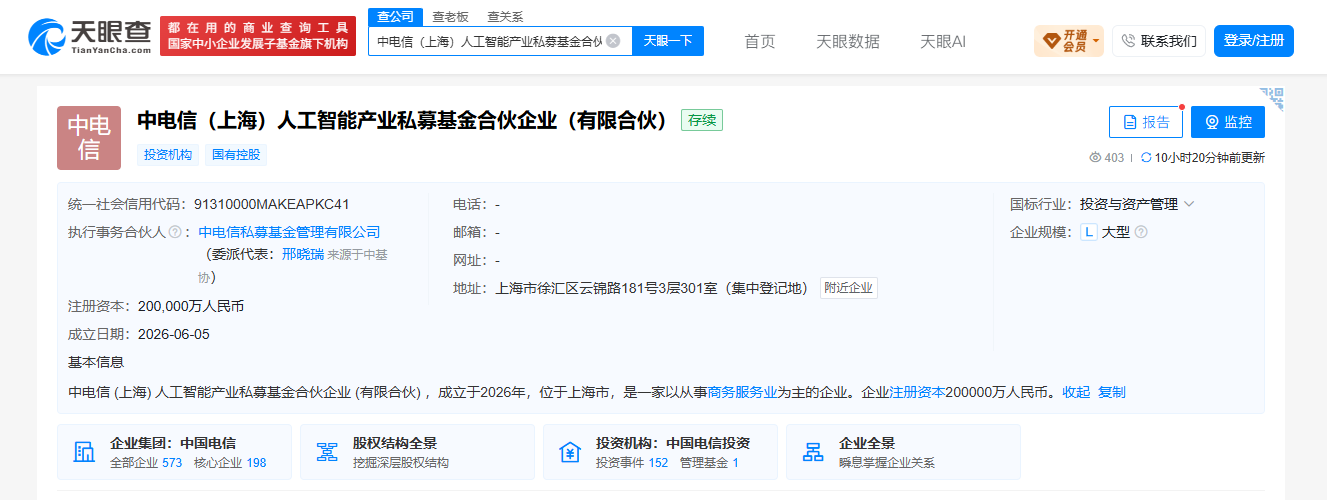The image size is (1327, 500).
Task: Click the TianYanCha logo icon
Action: tap(46, 38)
